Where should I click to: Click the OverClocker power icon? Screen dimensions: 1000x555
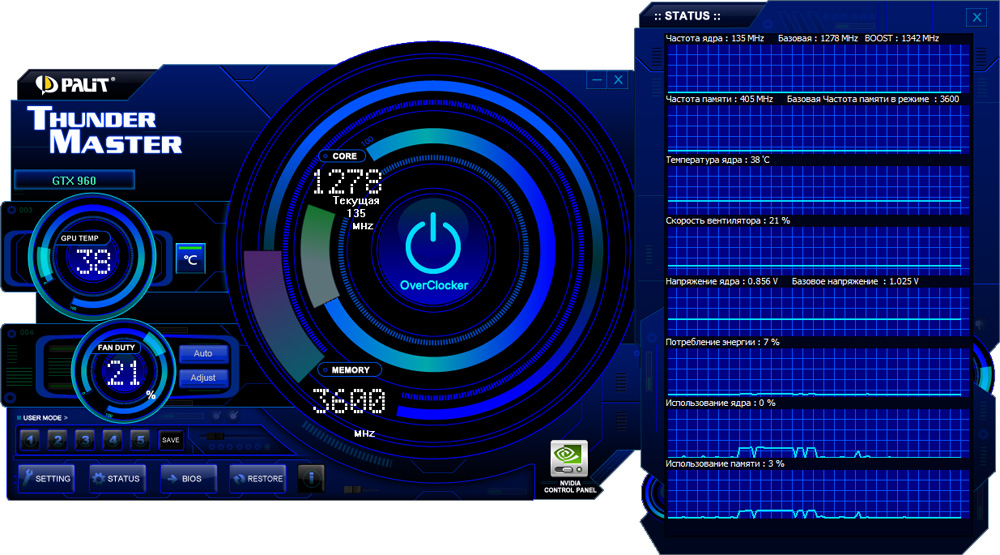434,244
